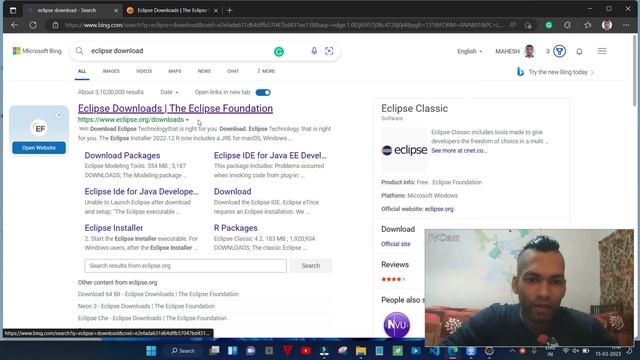Select the NEWS search tab

pyautogui.click(x=204, y=71)
